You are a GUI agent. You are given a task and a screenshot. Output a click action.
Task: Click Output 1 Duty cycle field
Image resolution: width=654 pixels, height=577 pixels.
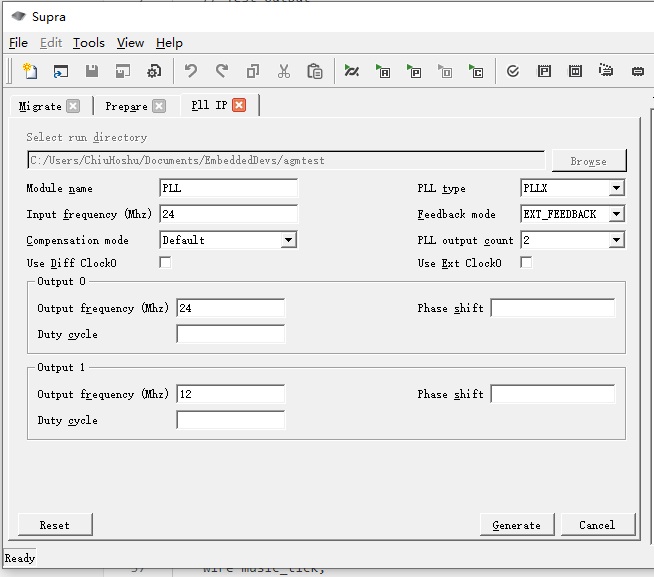(231, 420)
